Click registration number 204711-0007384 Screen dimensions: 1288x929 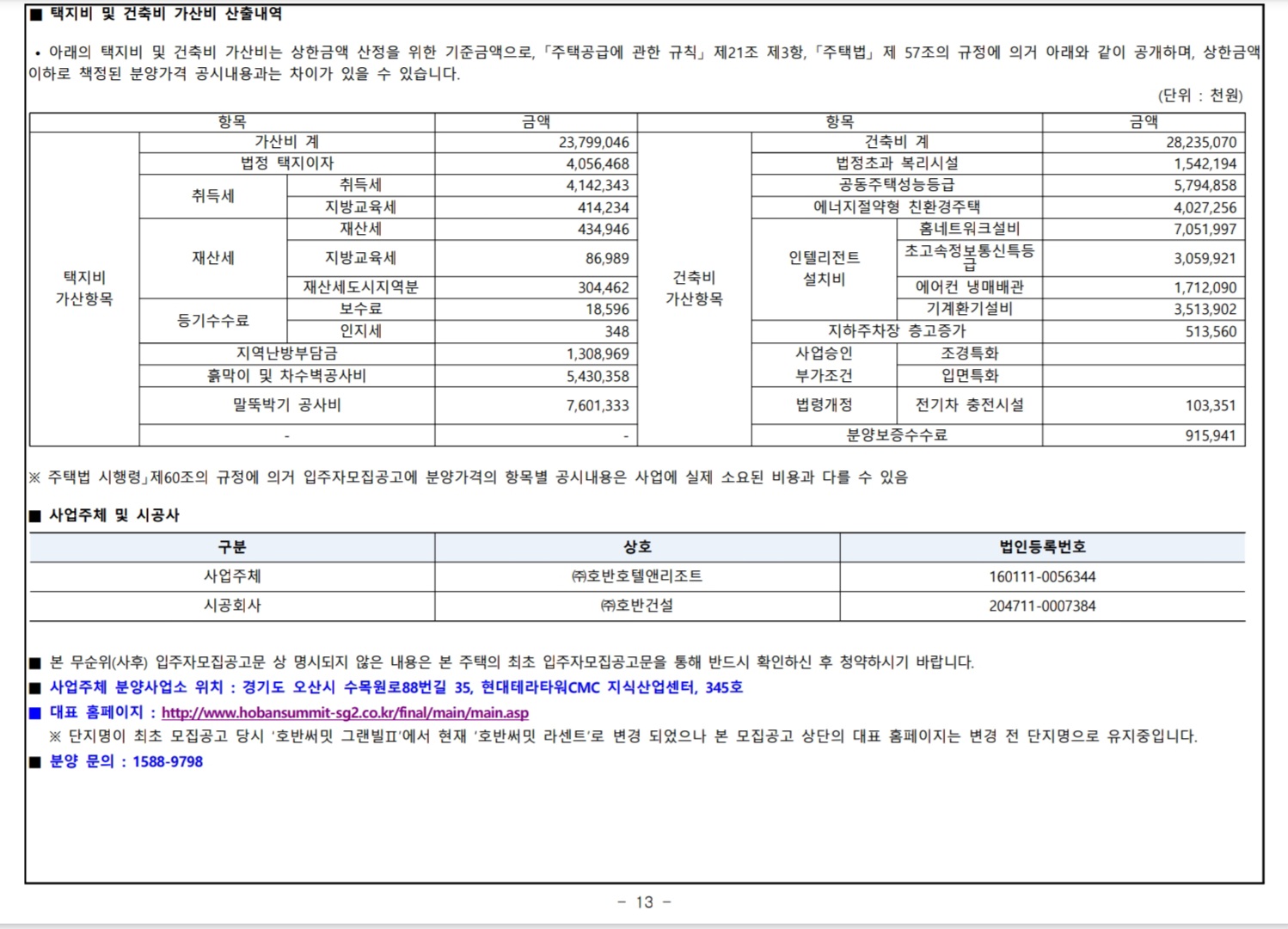[1042, 606]
